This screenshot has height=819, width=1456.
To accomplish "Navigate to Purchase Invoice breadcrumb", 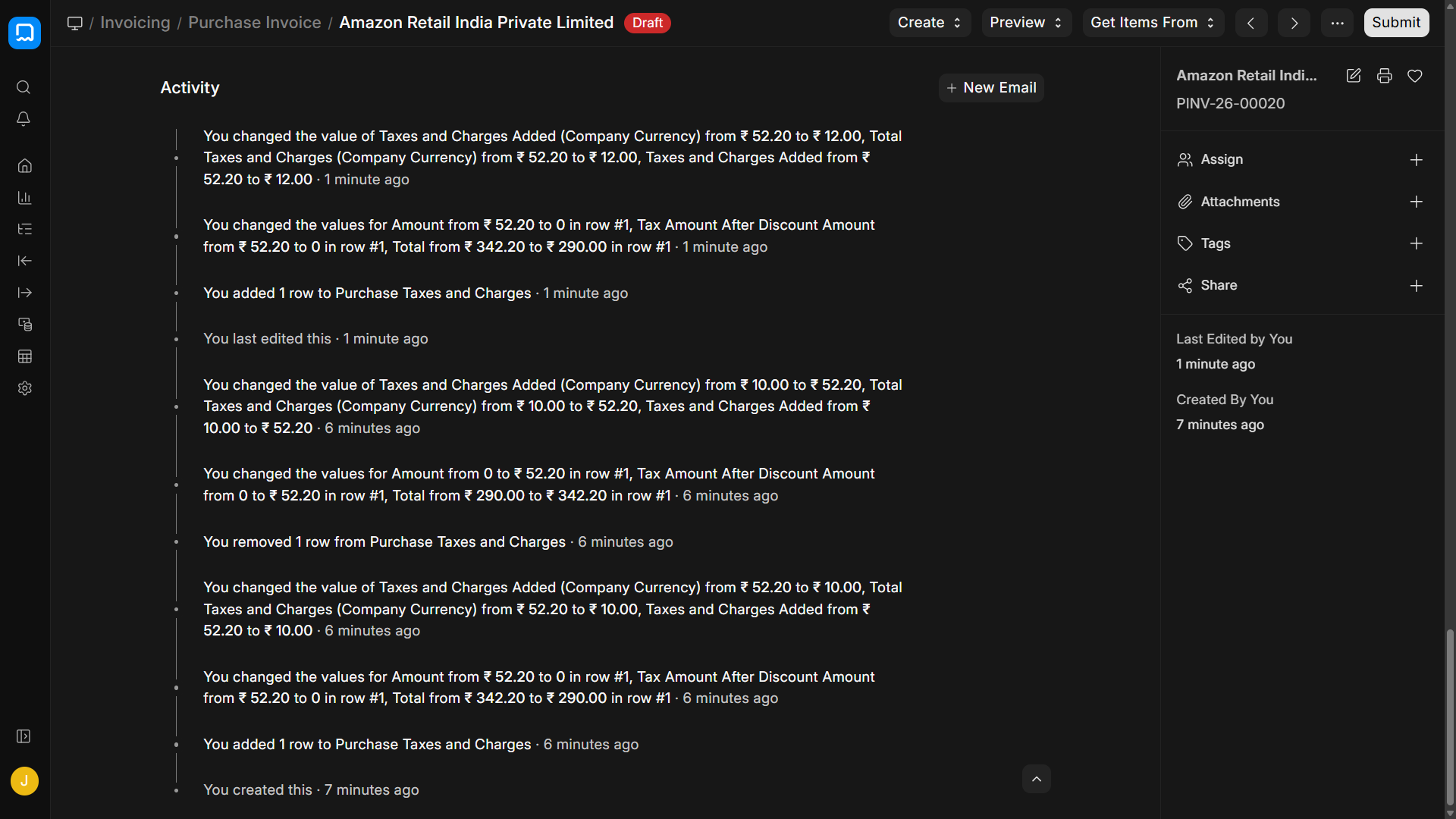I will (255, 23).
